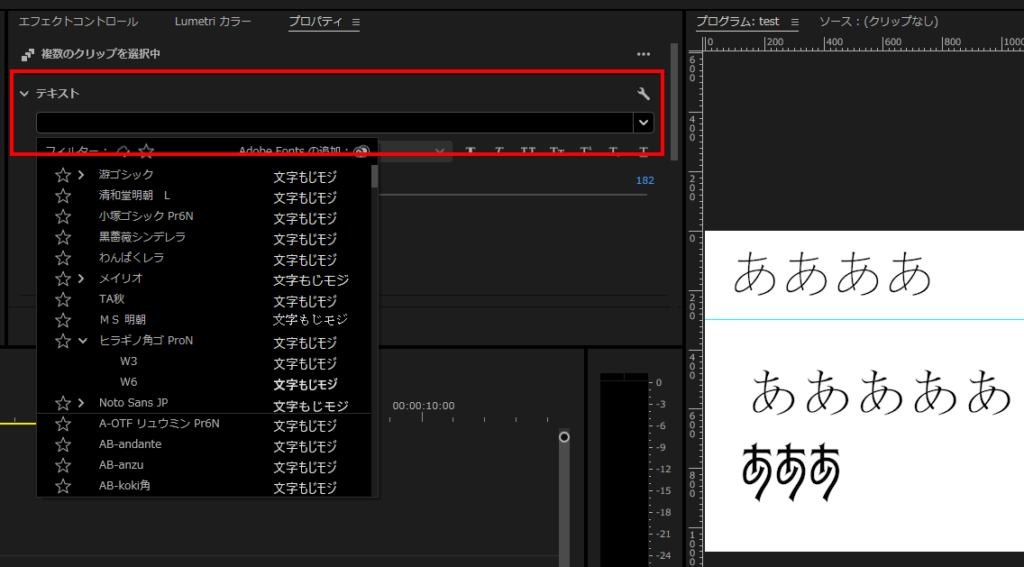Open the three-dots menu beside clip selection
Screen dimensions: 1024x567
click(x=643, y=54)
